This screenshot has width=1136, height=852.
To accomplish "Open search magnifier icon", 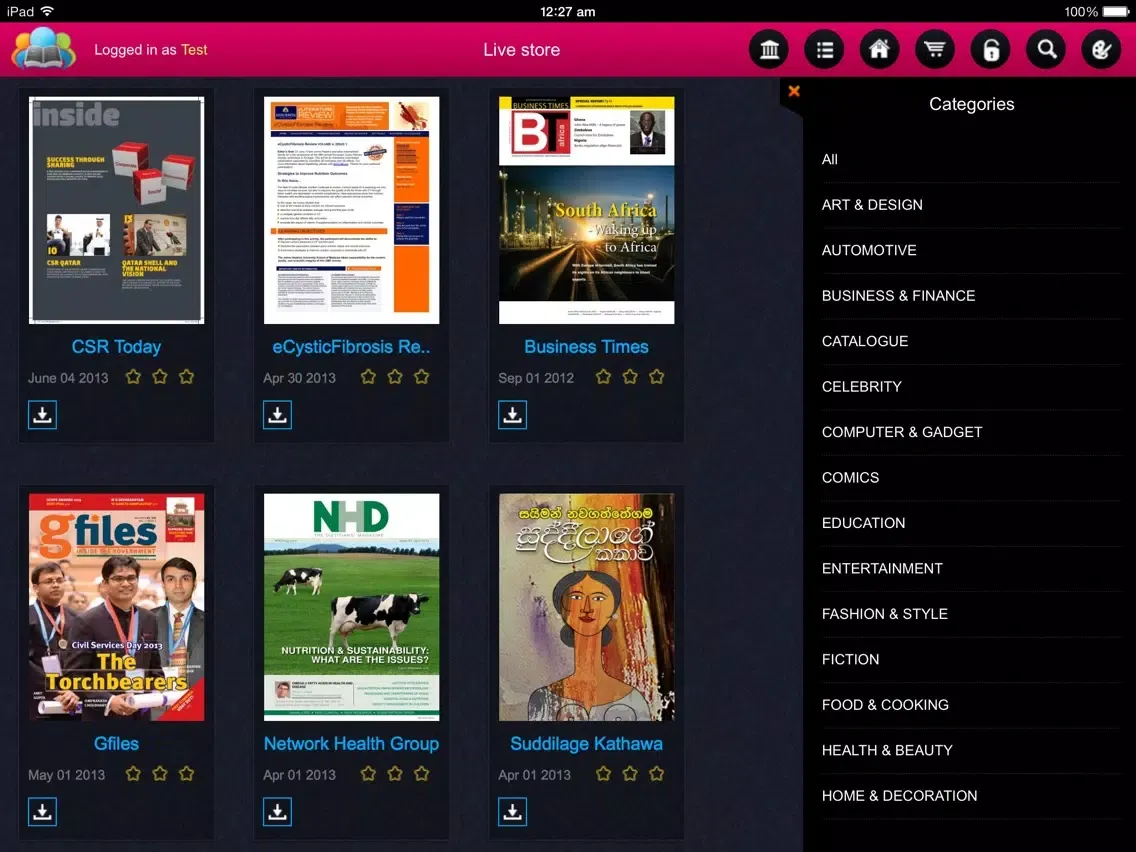I will tap(1046, 49).
